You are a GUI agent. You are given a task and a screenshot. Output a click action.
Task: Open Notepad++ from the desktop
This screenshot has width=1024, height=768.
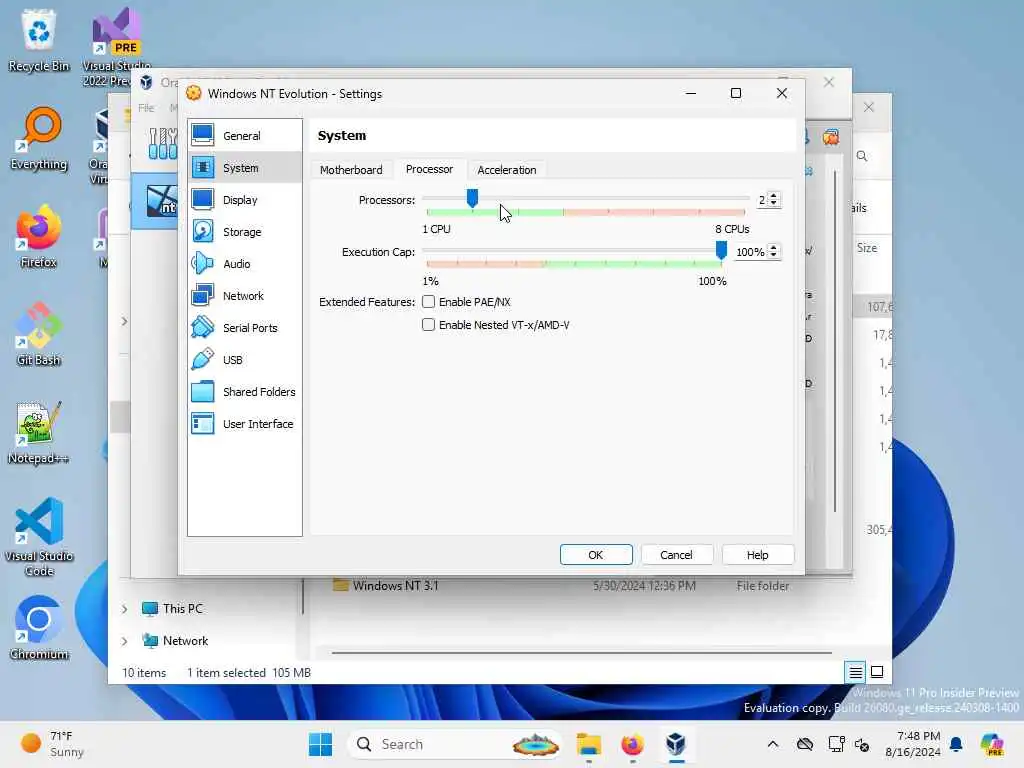(x=39, y=432)
